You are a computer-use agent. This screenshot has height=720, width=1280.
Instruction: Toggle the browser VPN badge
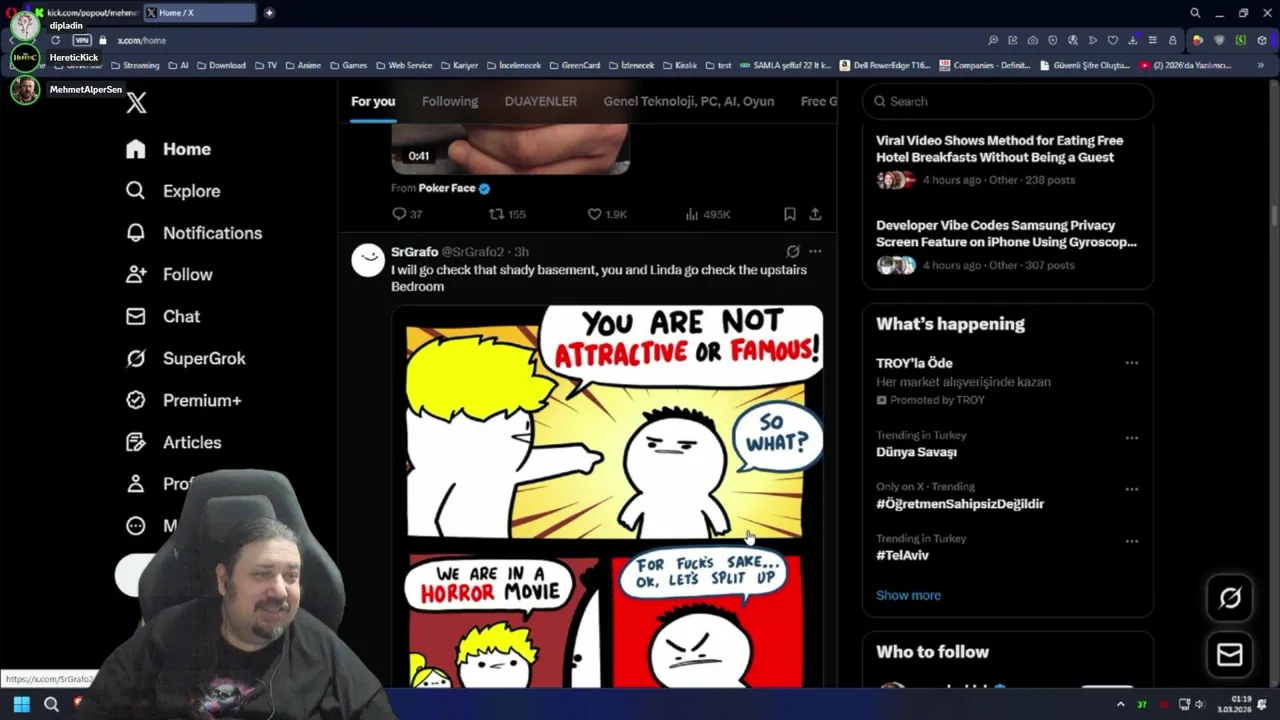point(82,40)
